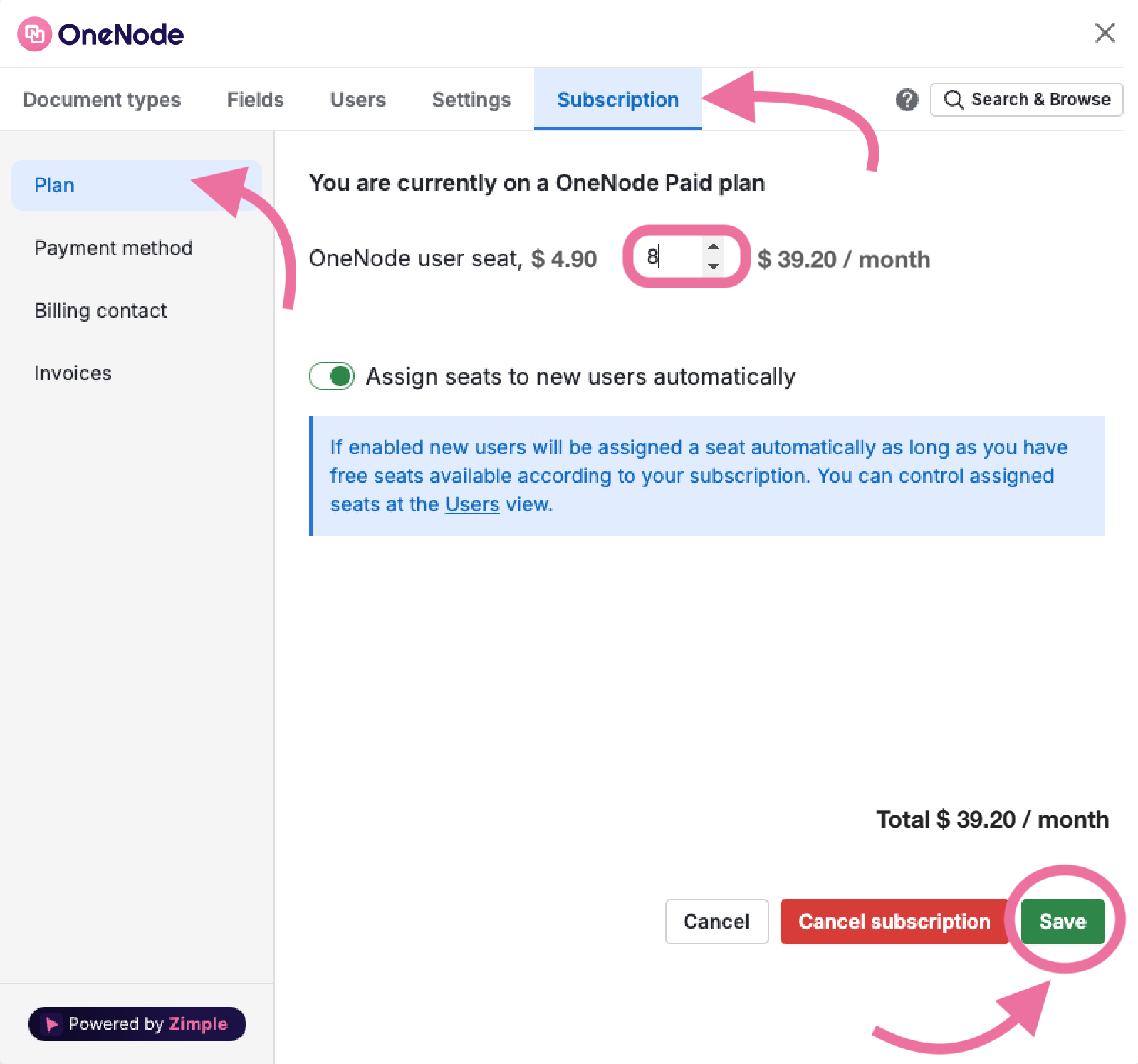This screenshot has width=1138, height=1064.
Task: Select Plan in the sidebar
Action: (137, 185)
